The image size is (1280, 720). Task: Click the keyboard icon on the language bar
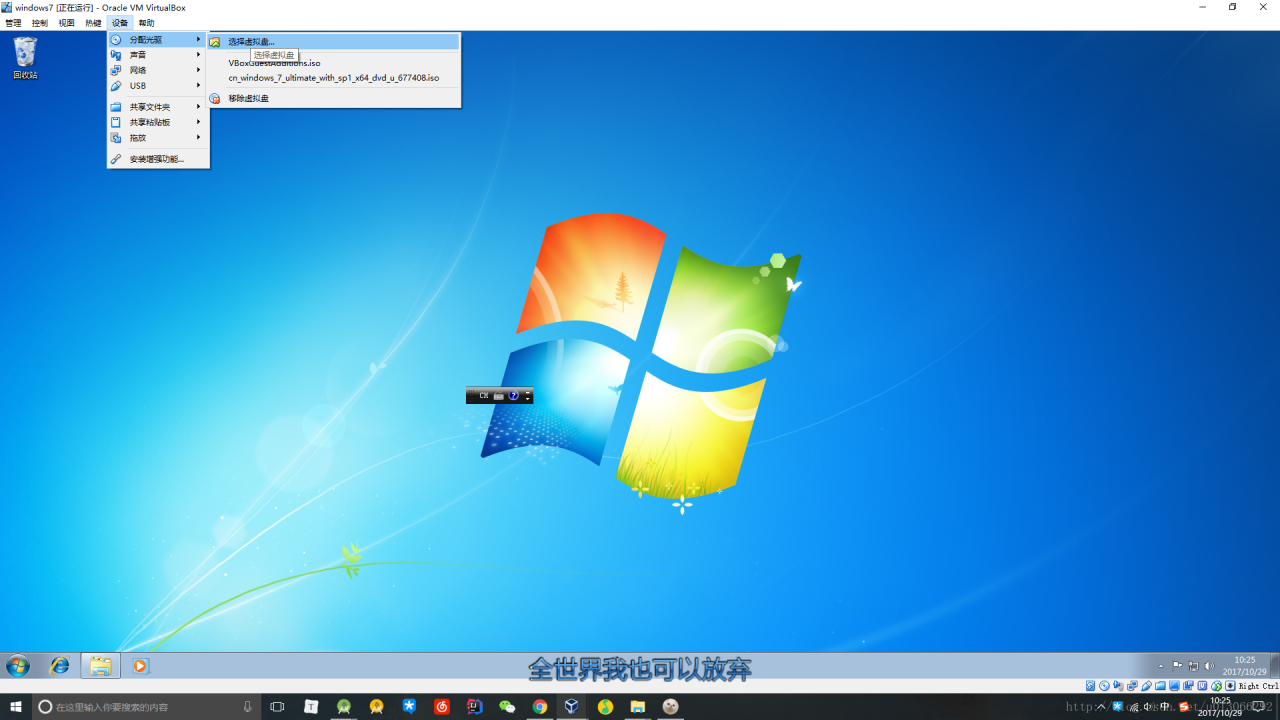tap(499, 396)
